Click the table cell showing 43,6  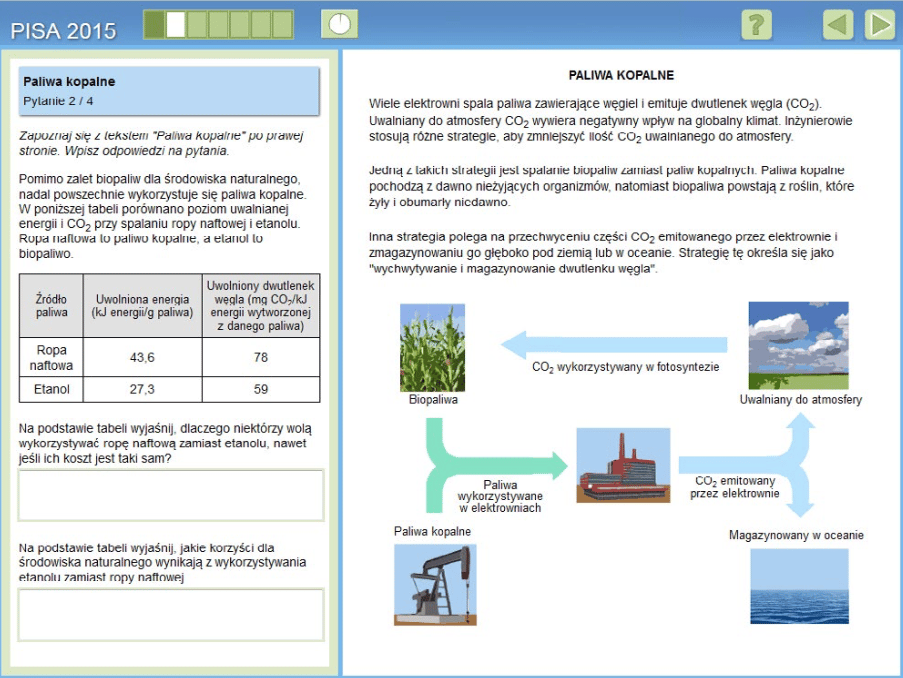142,357
